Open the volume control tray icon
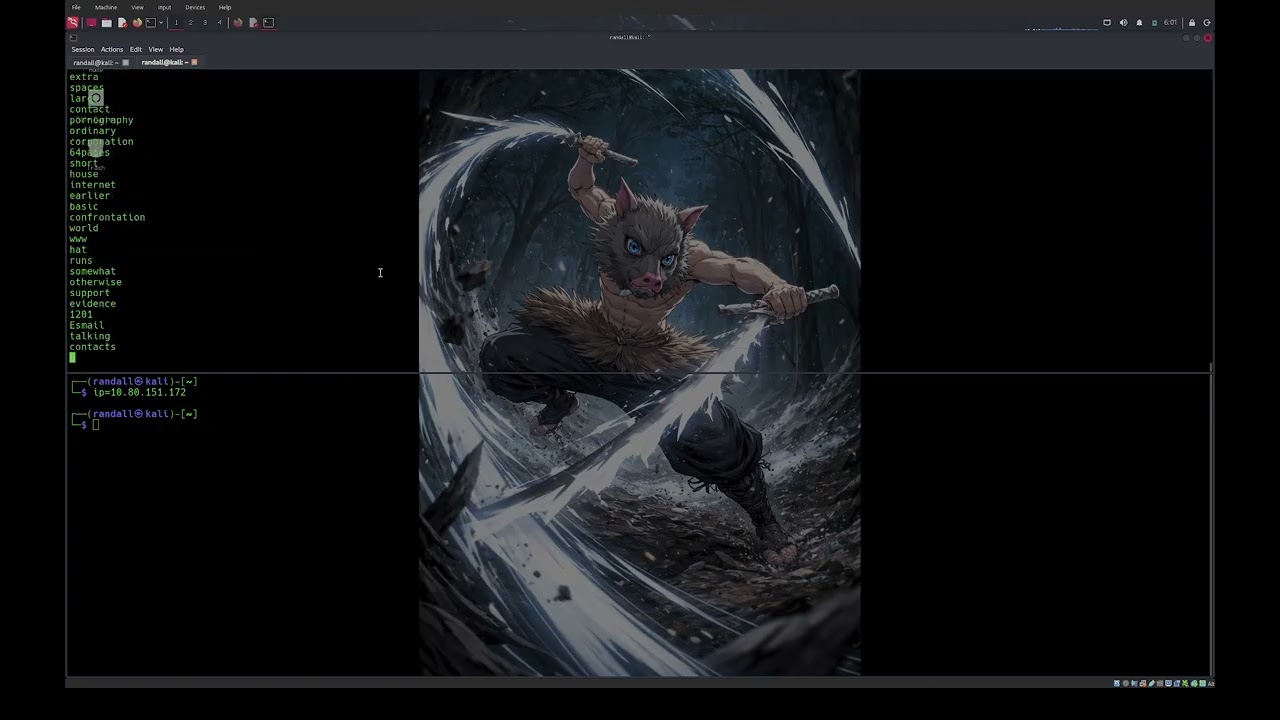1280x720 pixels. [x=1123, y=22]
